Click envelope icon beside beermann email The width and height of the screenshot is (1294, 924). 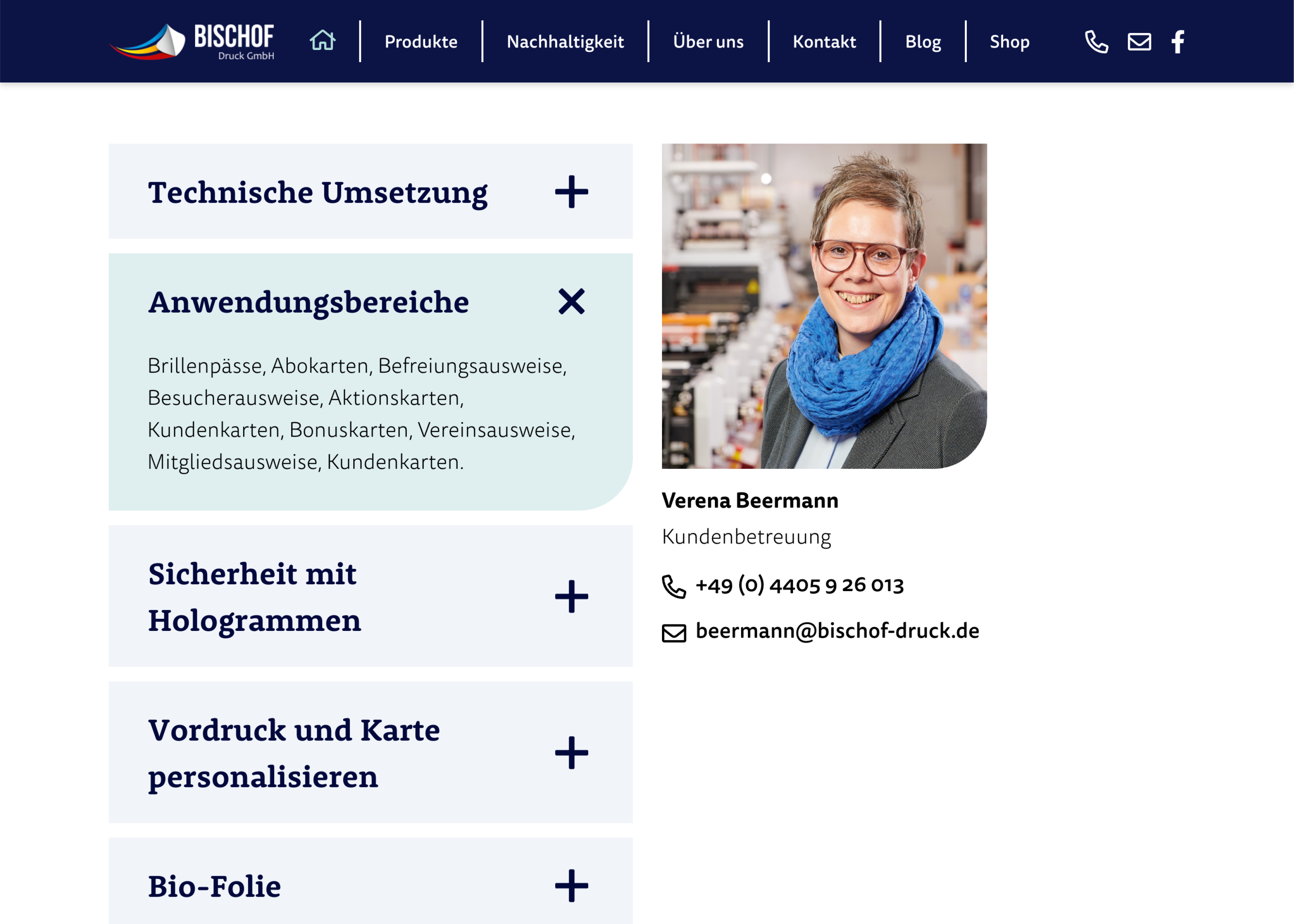674,633
